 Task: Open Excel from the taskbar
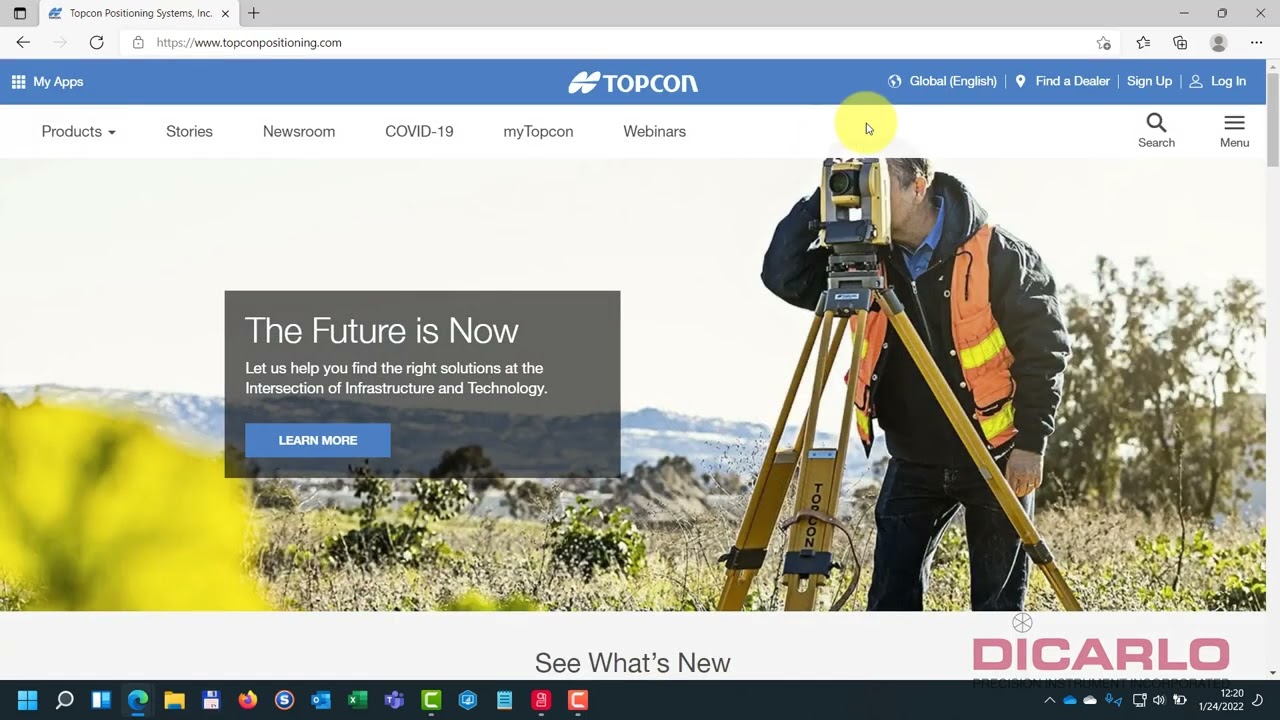click(357, 700)
